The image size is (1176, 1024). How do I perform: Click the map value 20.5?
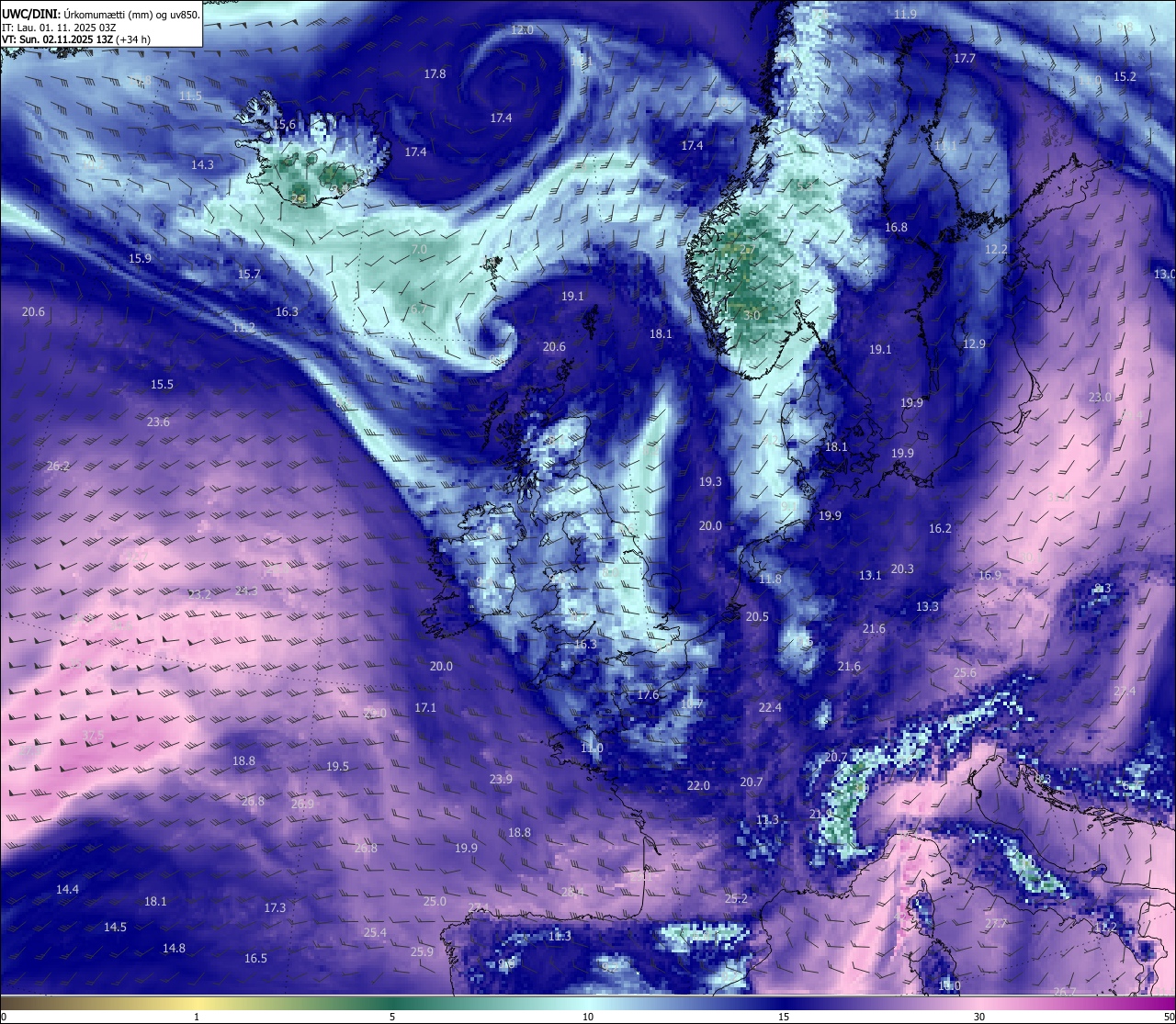tap(757, 617)
